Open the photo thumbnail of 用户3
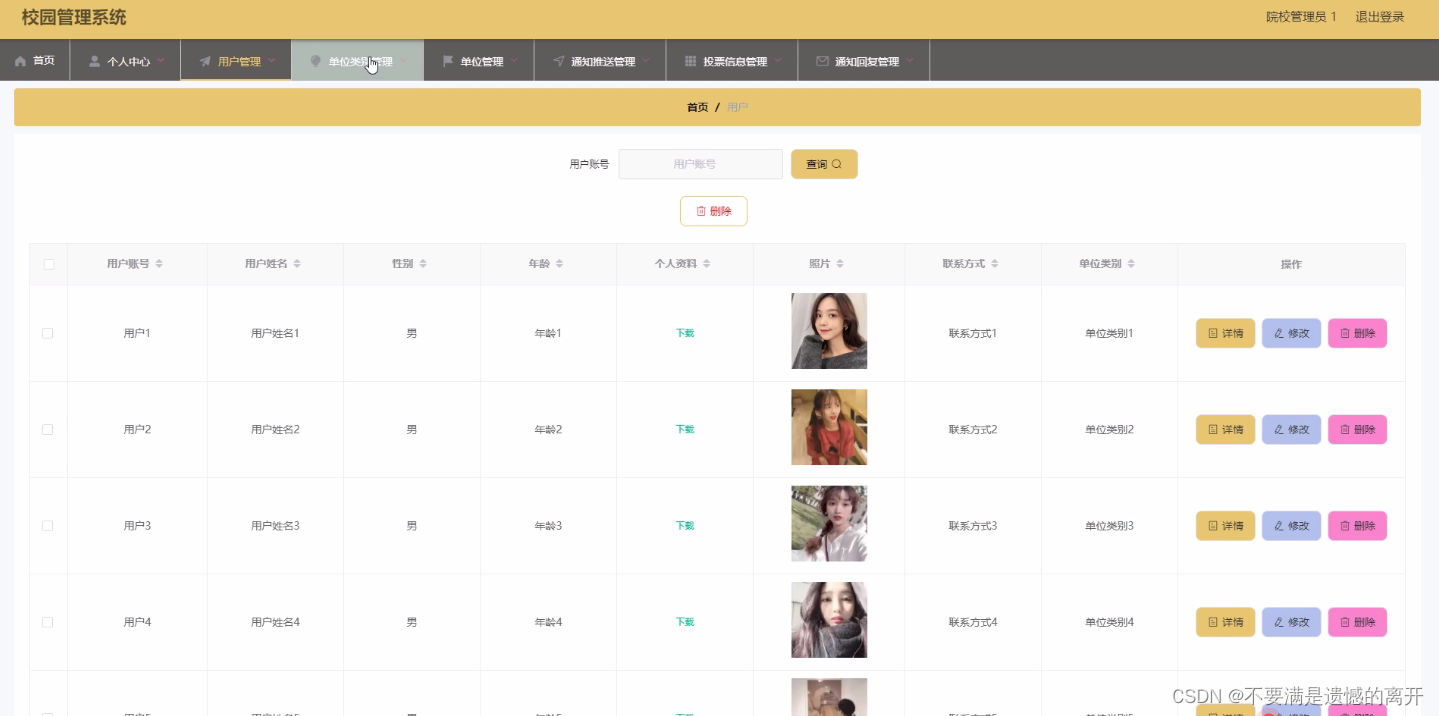This screenshot has width=1439, height=716. pyautogui.click(x=829, y=524)
